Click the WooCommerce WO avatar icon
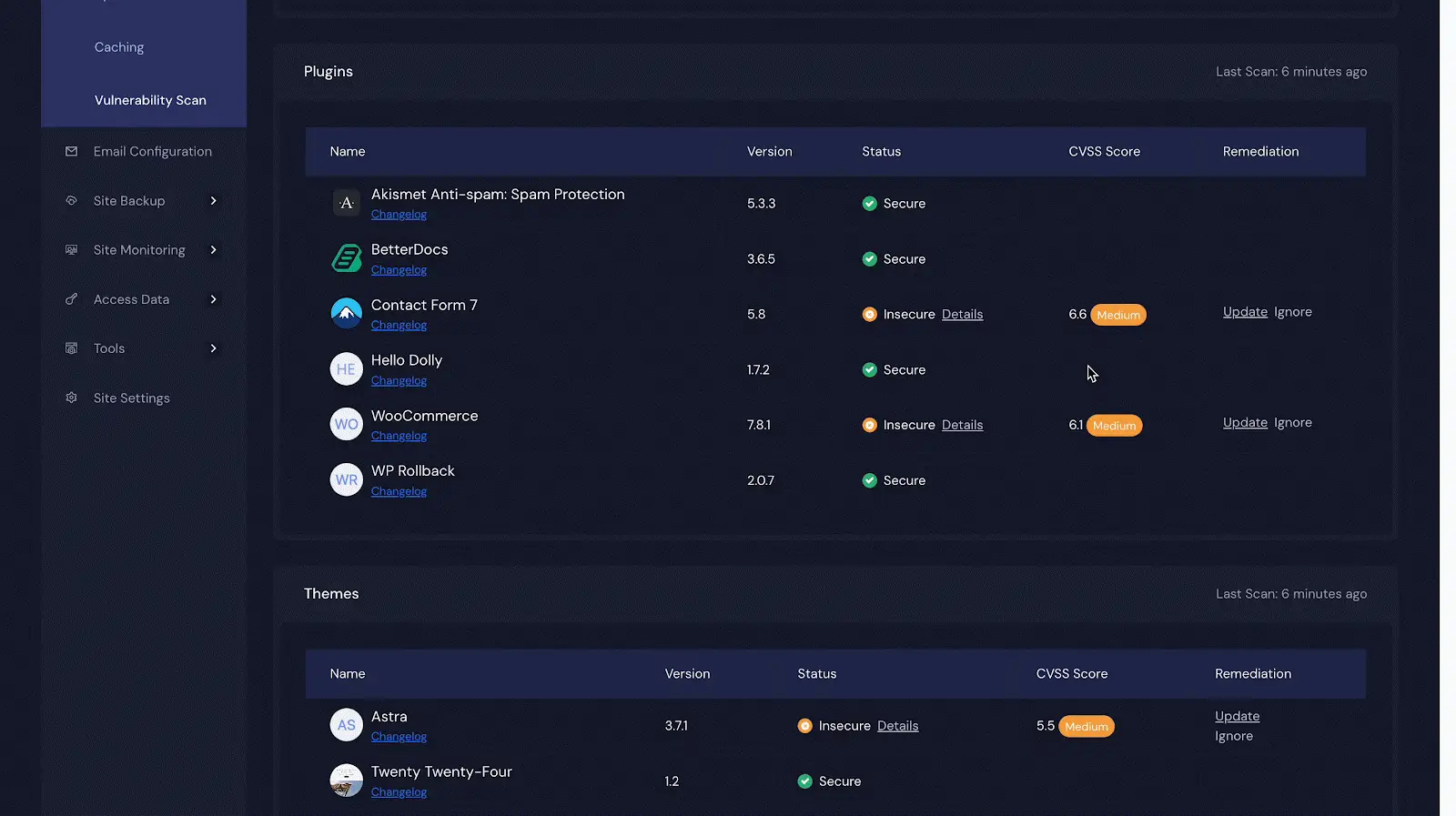The height and width of the screenshot is (816, 1456). tap(346, 424)
